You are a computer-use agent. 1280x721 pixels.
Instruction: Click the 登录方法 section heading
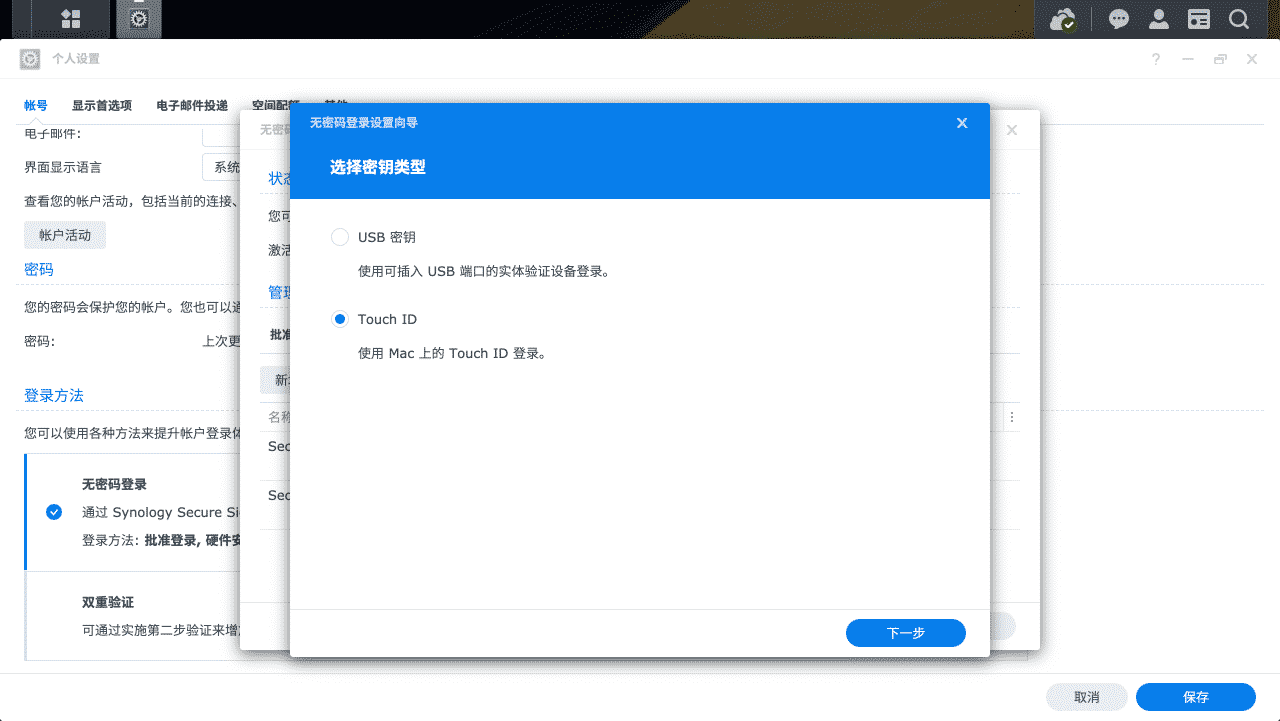54,395
